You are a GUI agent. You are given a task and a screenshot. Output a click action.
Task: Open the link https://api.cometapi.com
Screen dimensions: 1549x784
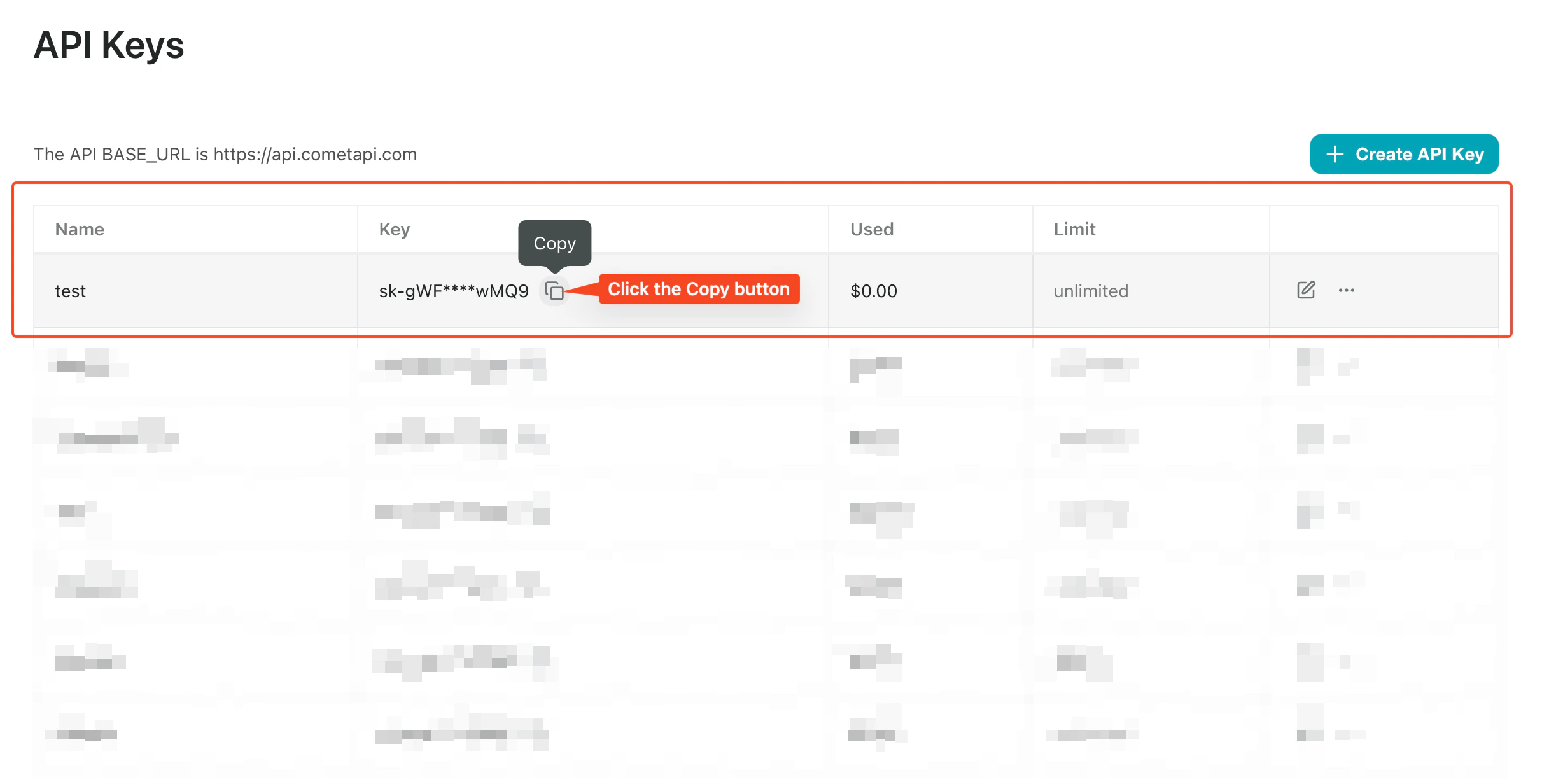[314, 153]
